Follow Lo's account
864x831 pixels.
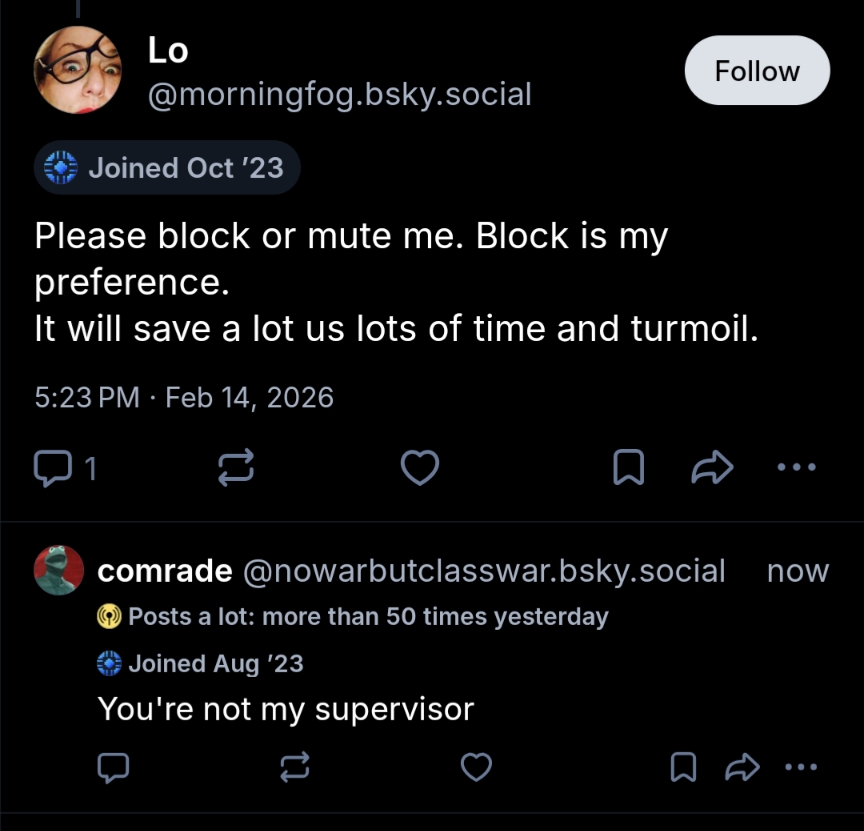[x=756, y=72]
